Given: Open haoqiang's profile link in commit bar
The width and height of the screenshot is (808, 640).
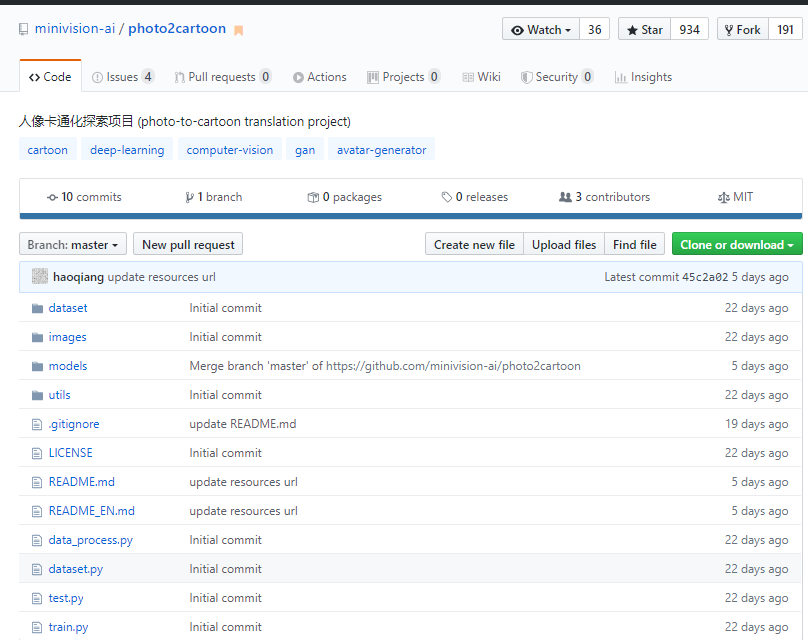Looking at the screenshot, I should (78, 277).
